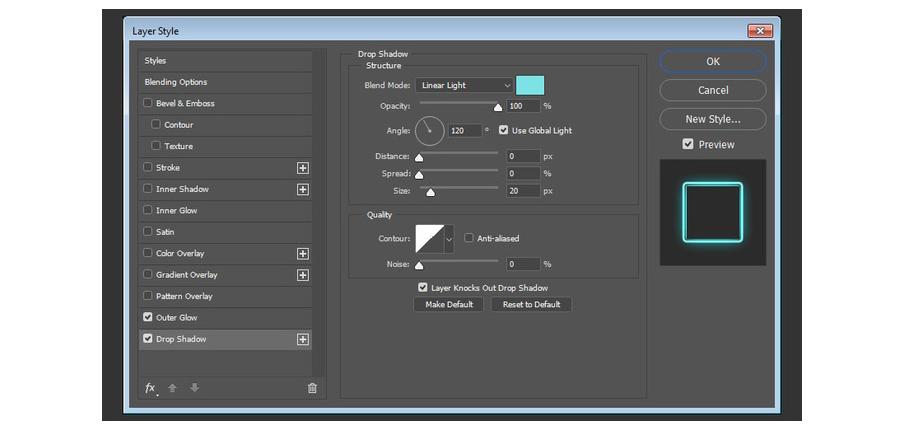Screen dimensions: 900x432
Task: Click the Size value input field
Action: (523, 190)
